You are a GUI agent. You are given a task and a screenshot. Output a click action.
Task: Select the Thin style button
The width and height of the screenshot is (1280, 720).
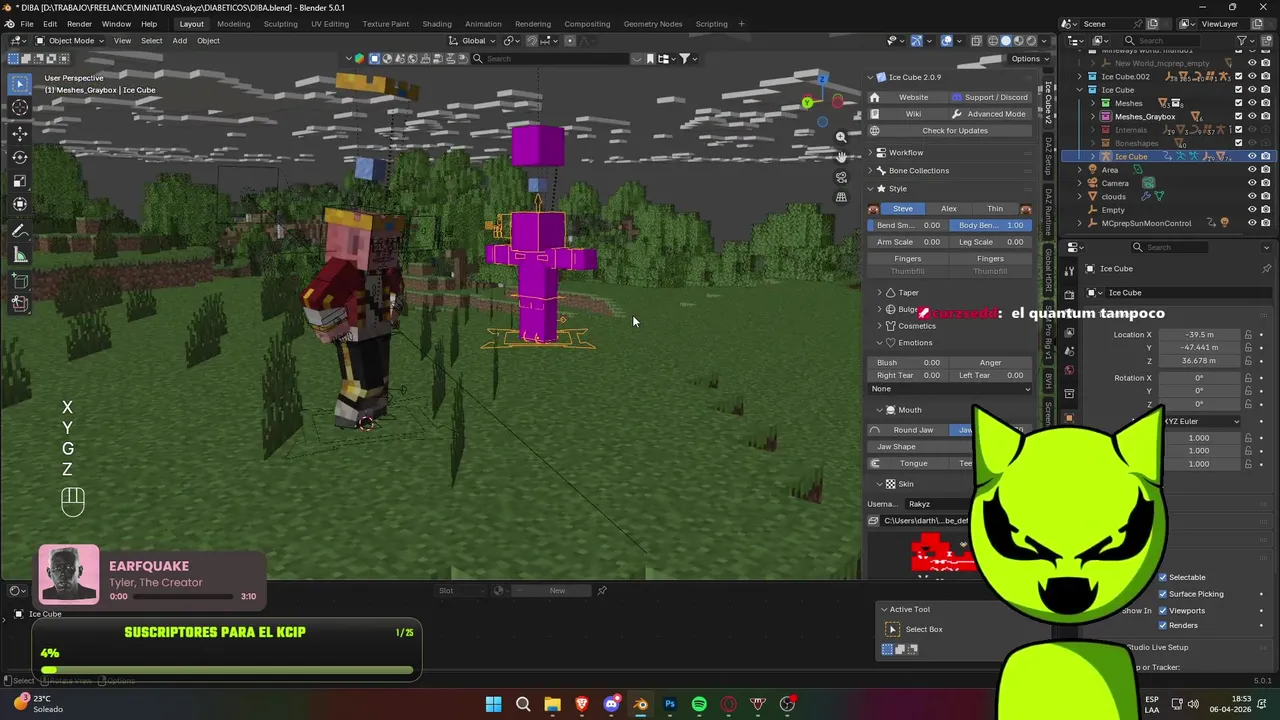pos(995,209)
